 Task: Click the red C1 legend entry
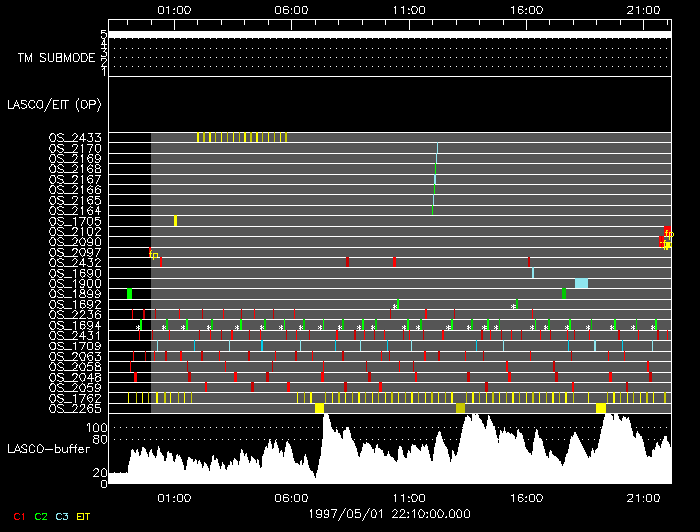coord(19,516)
